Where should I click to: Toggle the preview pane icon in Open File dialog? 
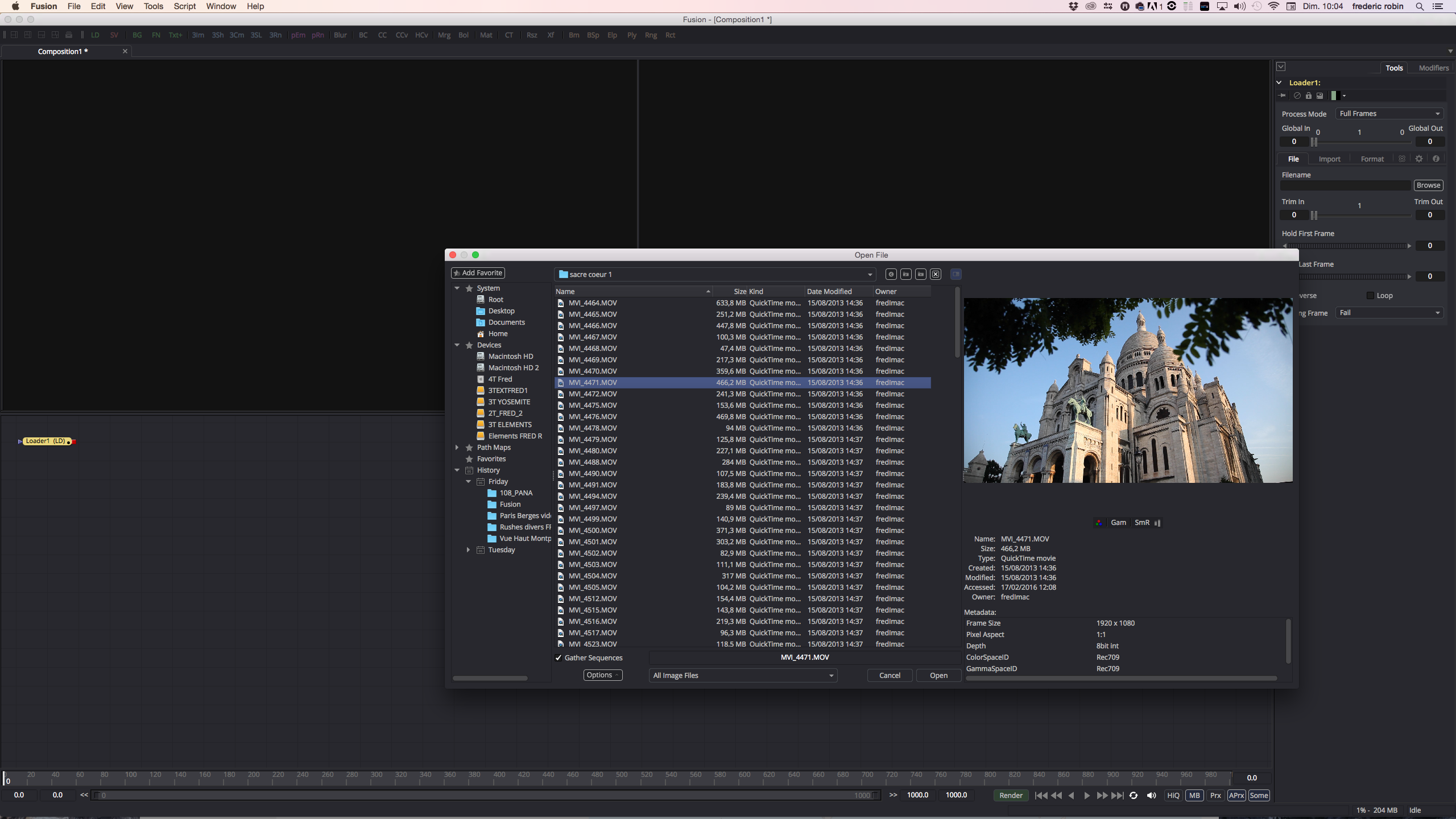[x=956, y=274]
